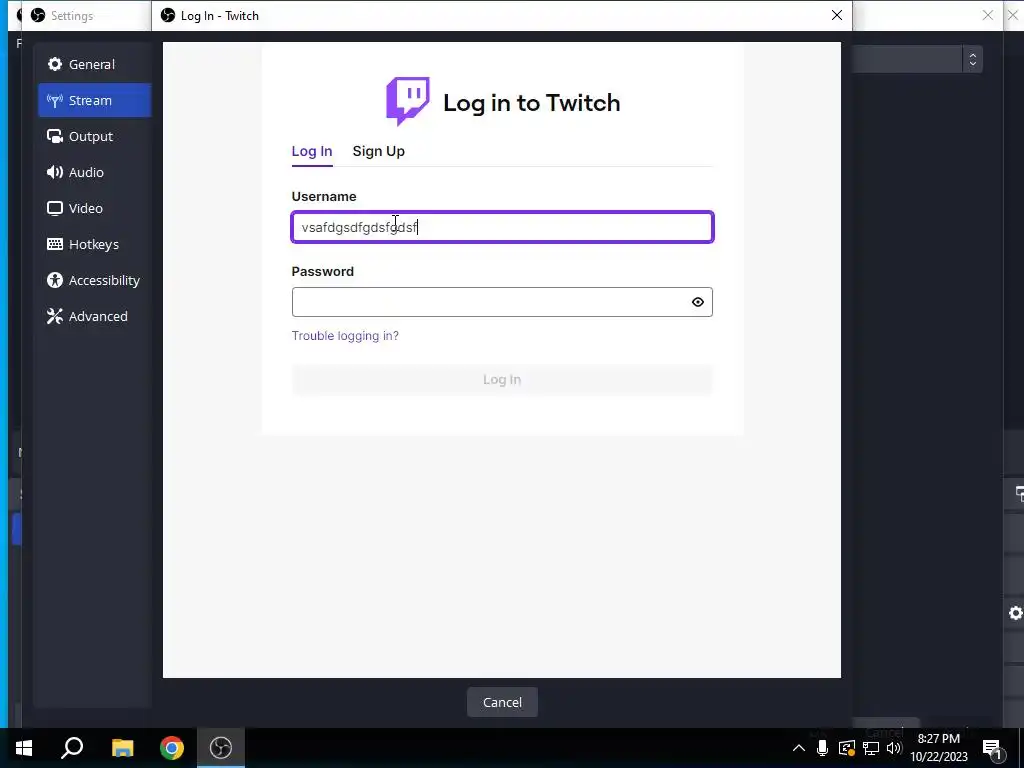The height and width of the screenshot is (768, 1024).
Task: Select Stream settings category
Action: click(x=94, y=100)
